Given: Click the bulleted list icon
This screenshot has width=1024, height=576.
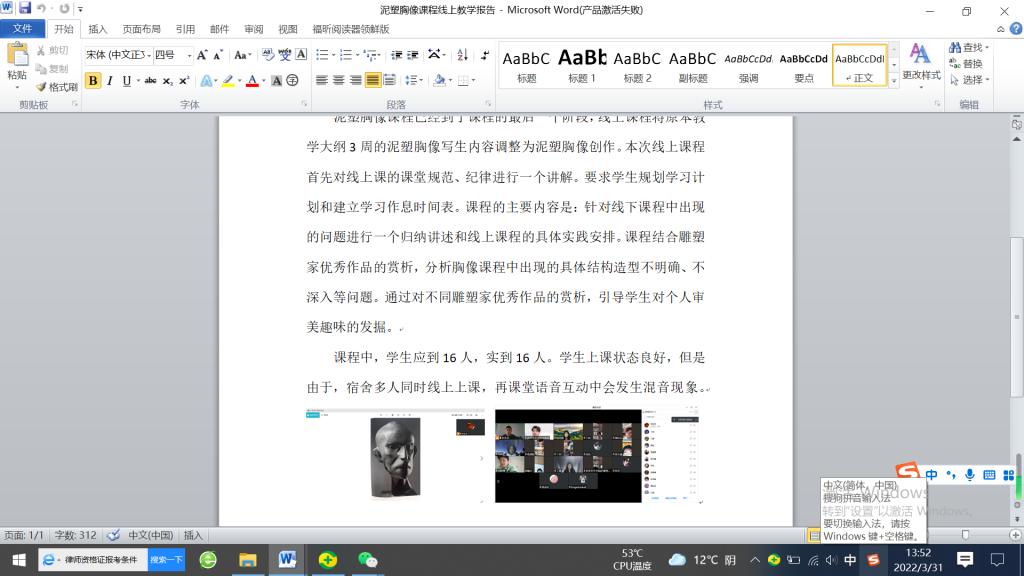Looking at the screenshot, I should pos(322,55).
